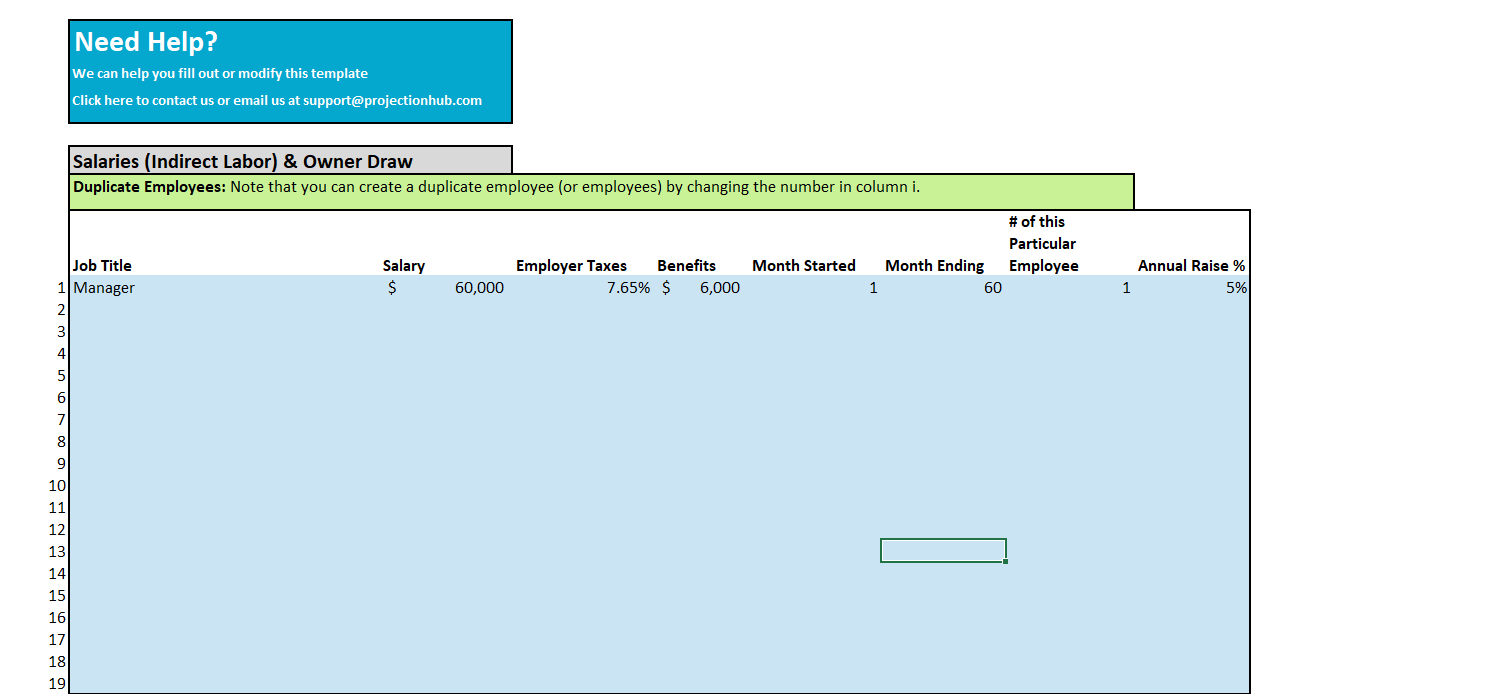
Task: Select empty Job Title cell in row 7
Action: (x=225, y=419)
